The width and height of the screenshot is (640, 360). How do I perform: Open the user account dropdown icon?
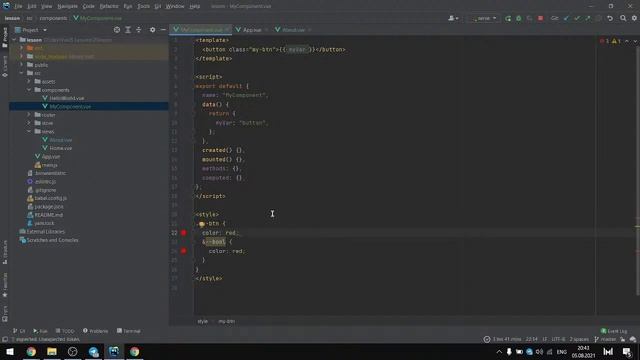click(453, 18)
